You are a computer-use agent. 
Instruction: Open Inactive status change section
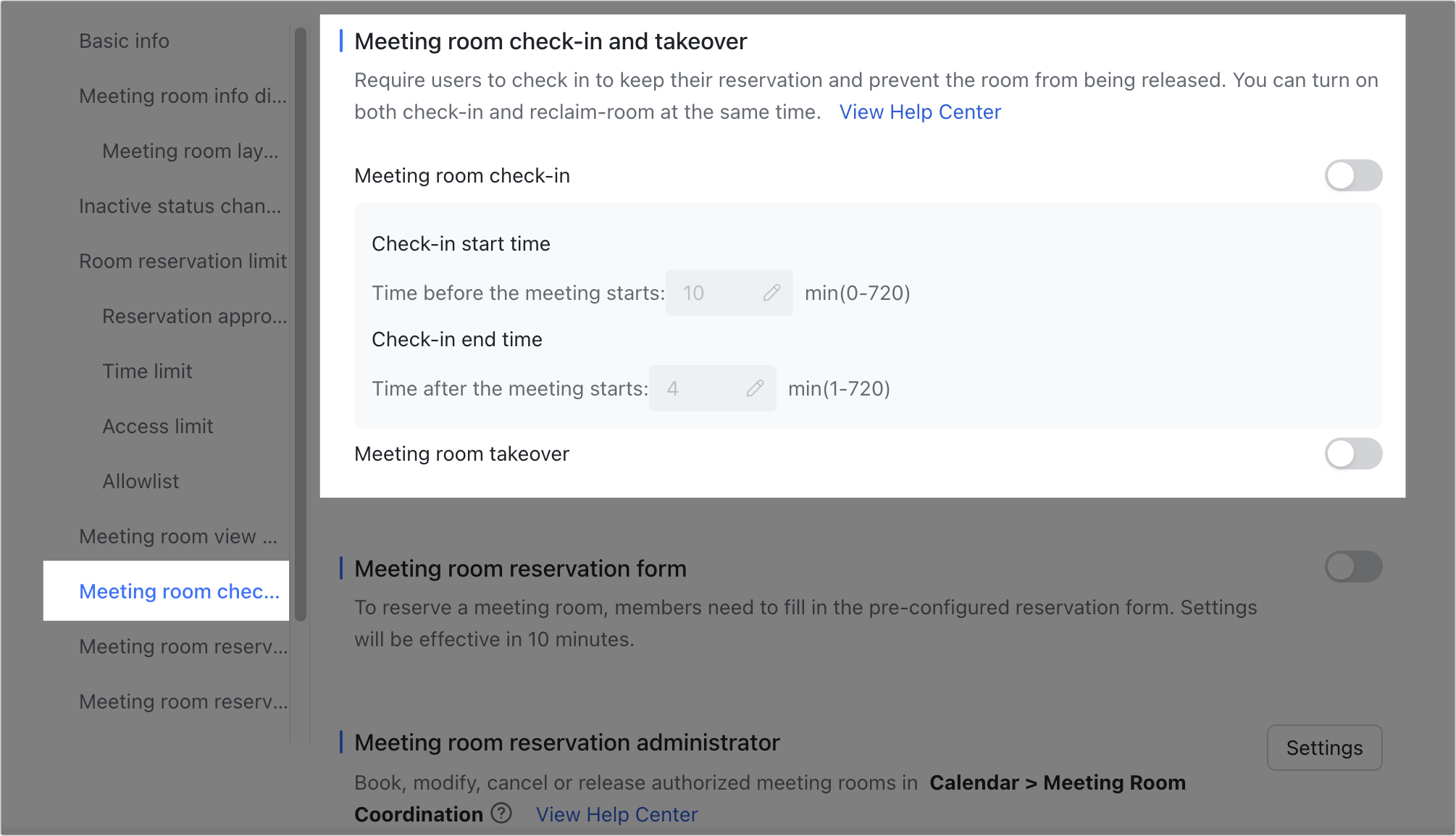tap(180, 206)
